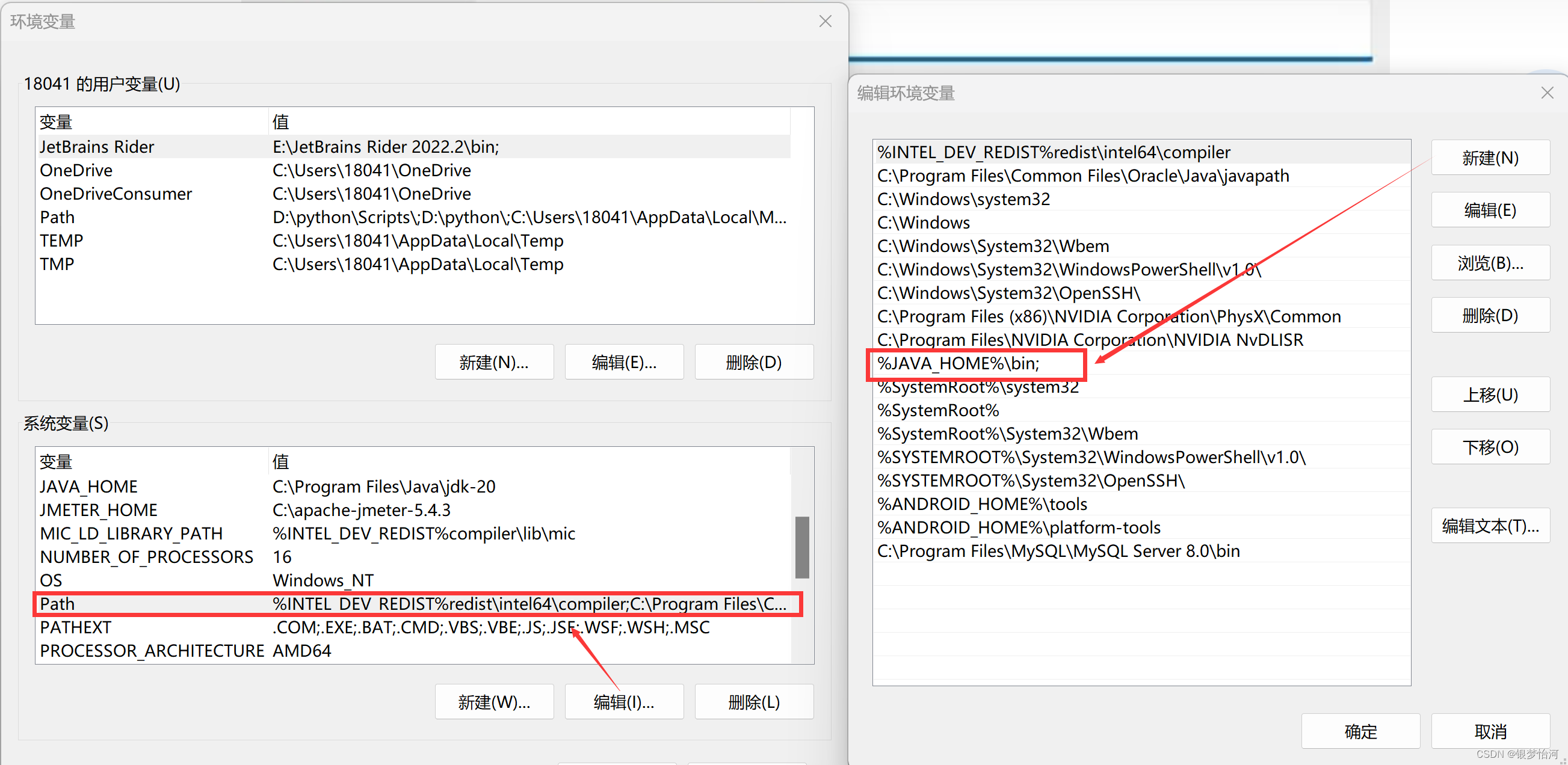Click the scrollbar of the system variables list
This screenshot has width=1568, height=765.
pyautogui.click(x=801, y=547)
